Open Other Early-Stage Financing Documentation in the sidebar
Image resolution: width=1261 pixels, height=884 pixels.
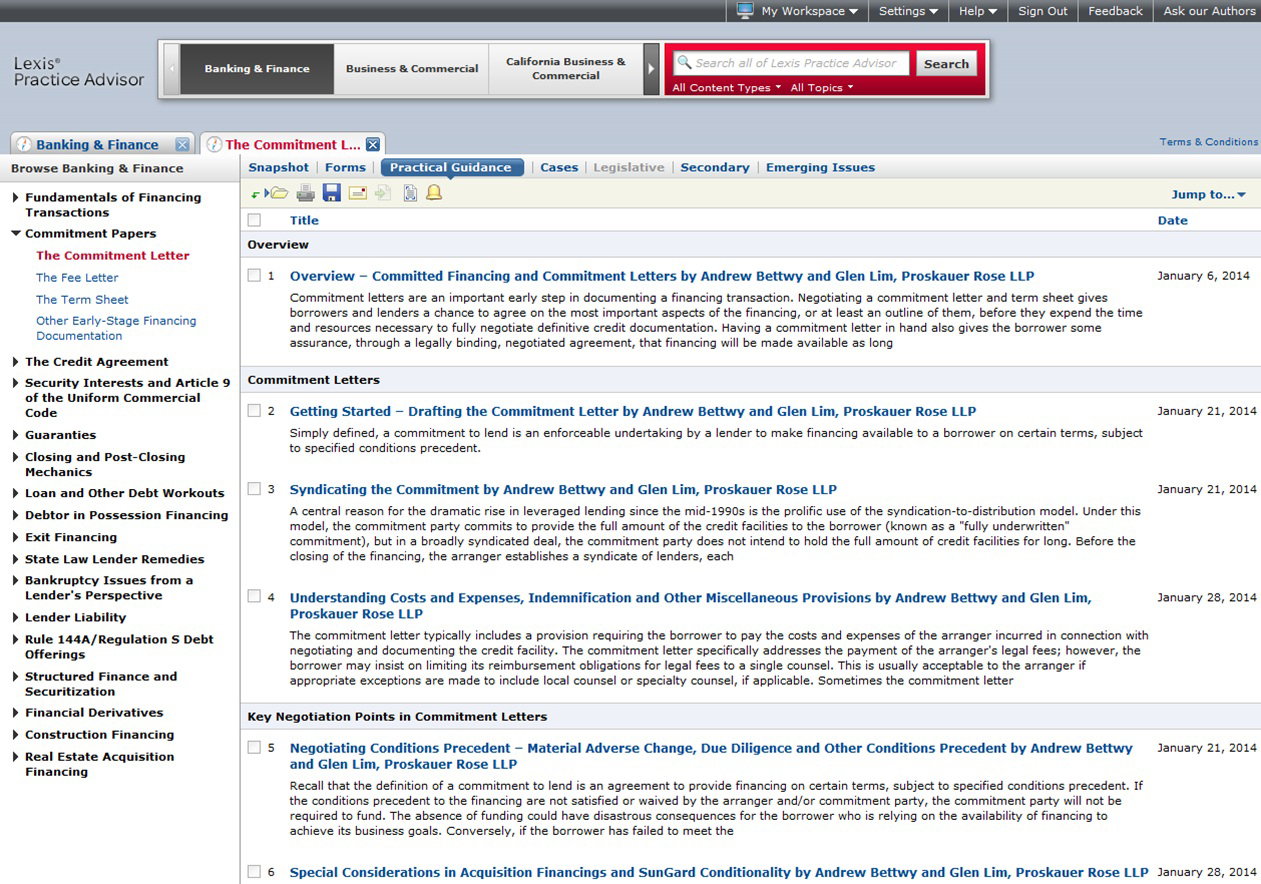point(116,329)
